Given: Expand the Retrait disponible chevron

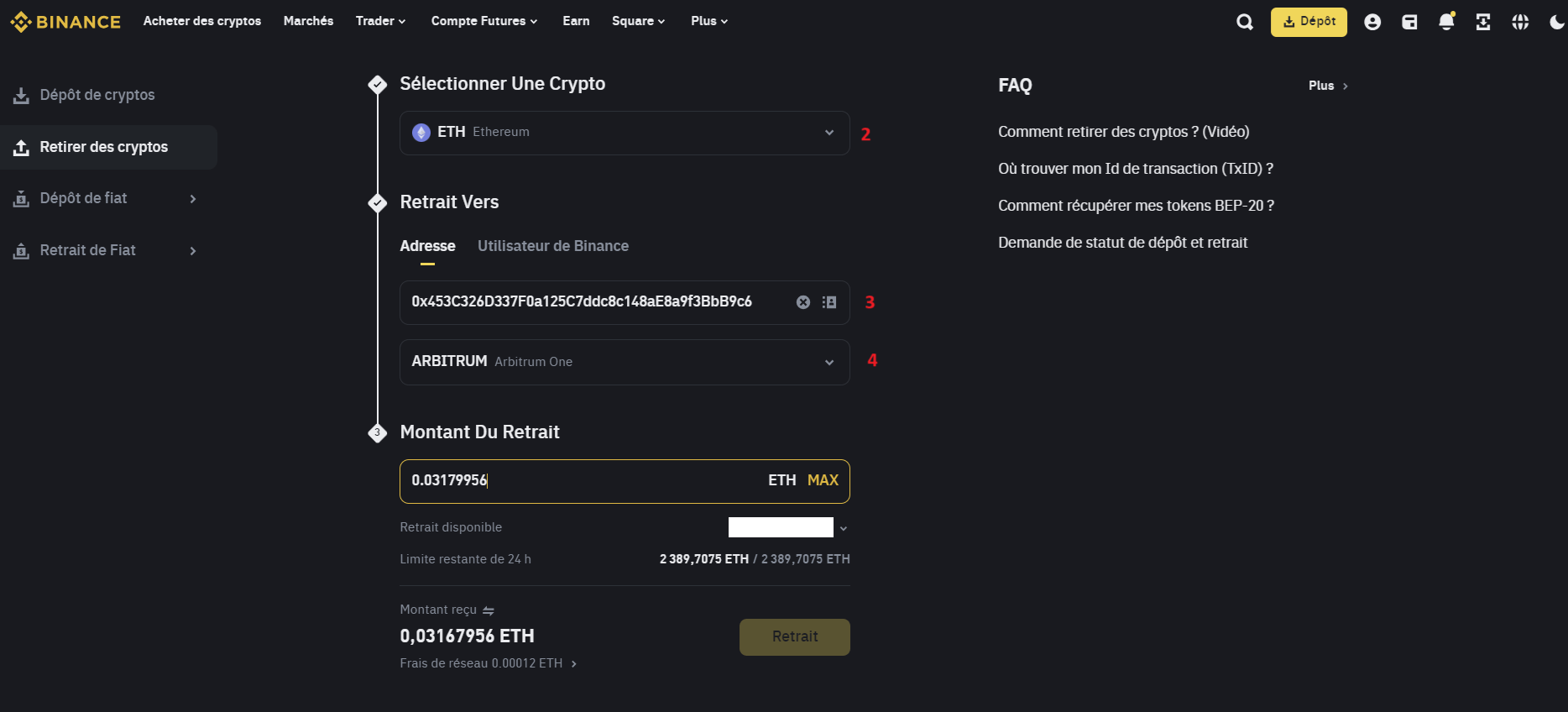Looking at the screenshot, I should (844, 528).
